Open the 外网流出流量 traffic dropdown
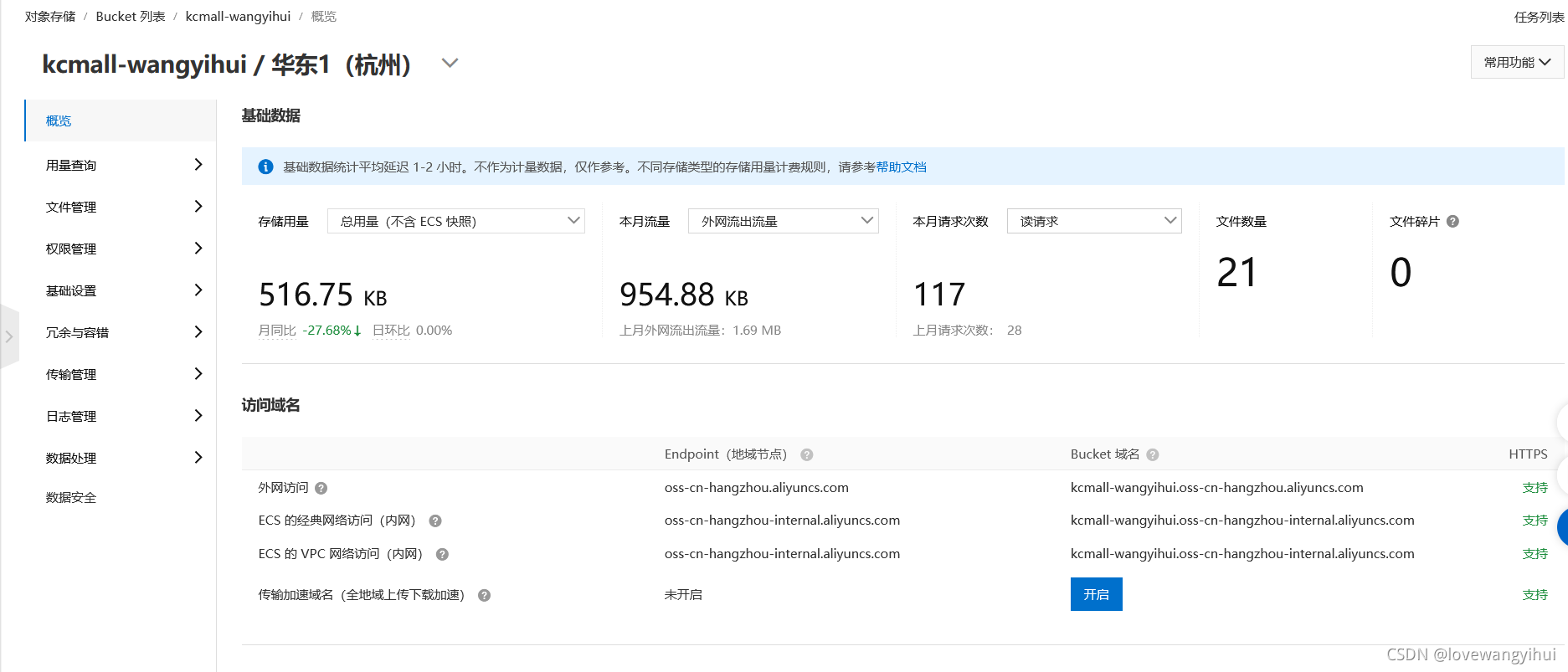 [784, 221]
